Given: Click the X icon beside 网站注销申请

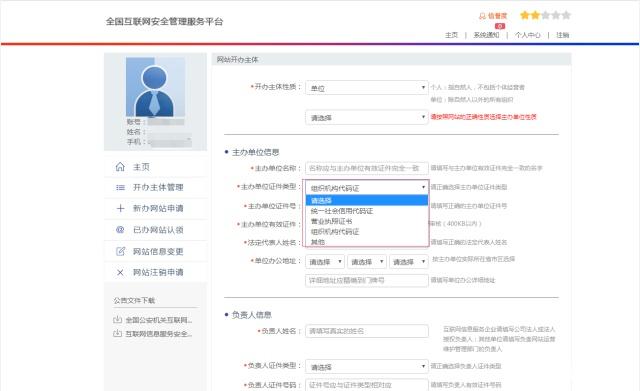Looking at the screenshot, I should (x=120, y=272).
